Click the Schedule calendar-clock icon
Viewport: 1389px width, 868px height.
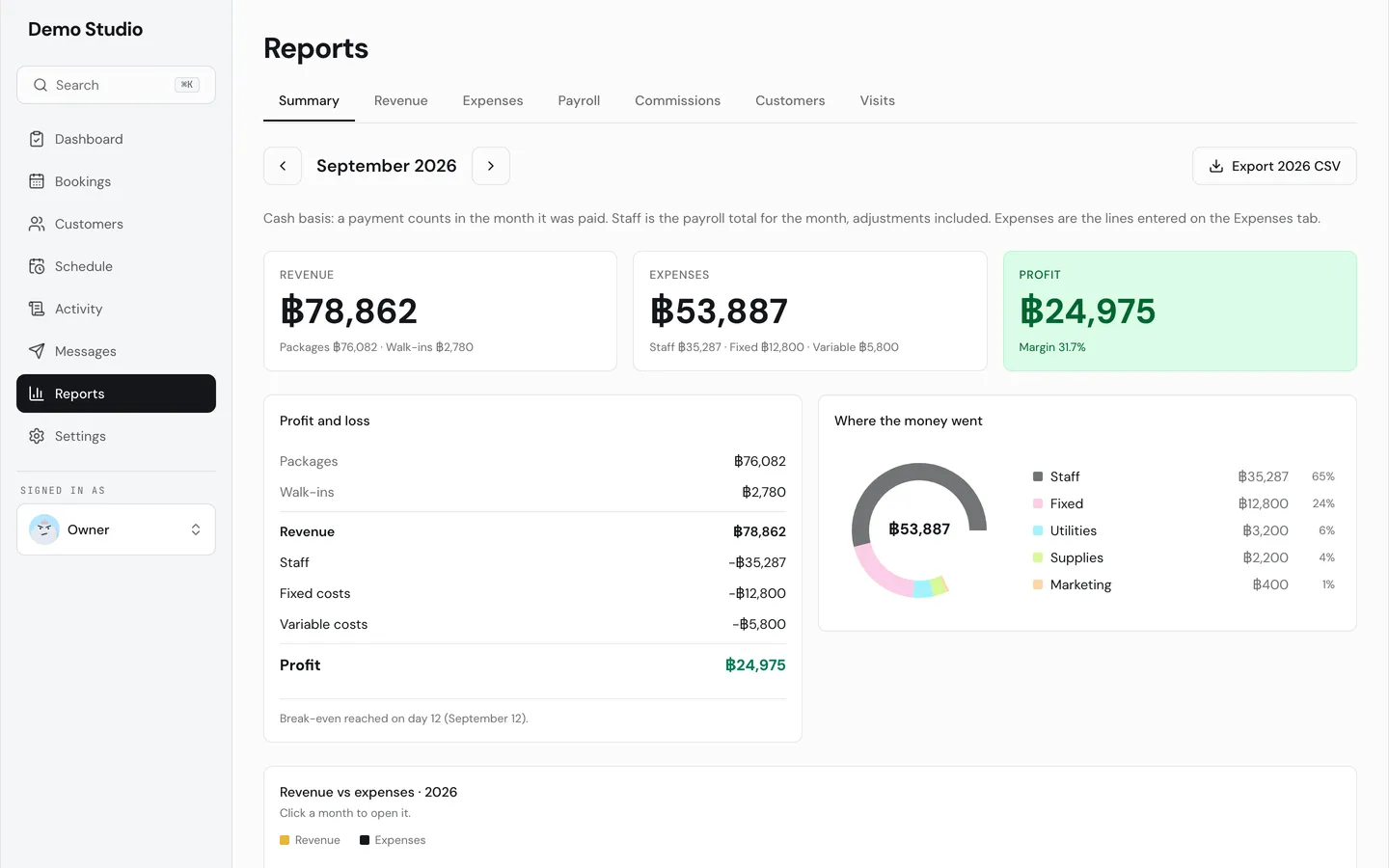(37, 266)
